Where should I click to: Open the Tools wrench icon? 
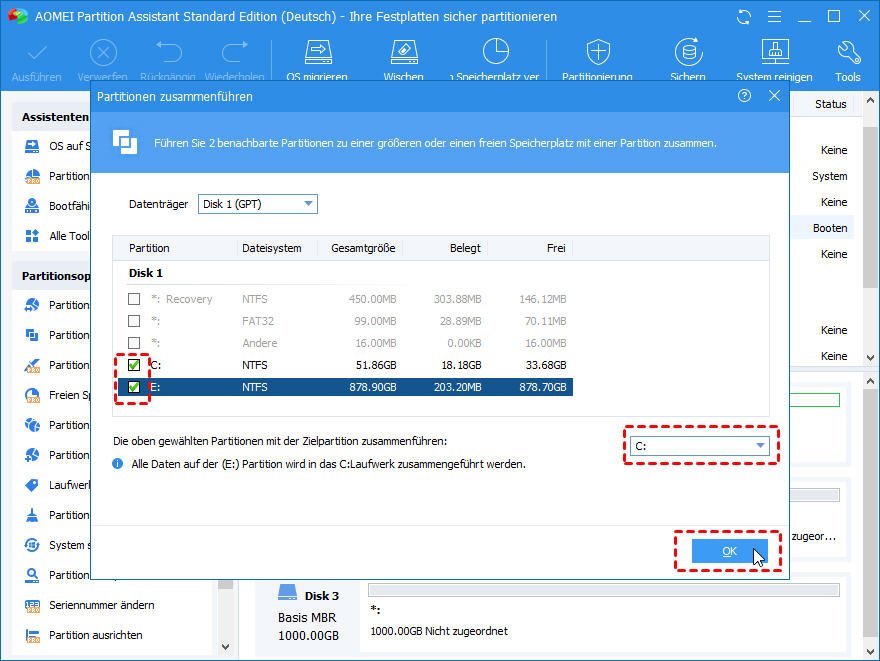click(x=848, y=53)
